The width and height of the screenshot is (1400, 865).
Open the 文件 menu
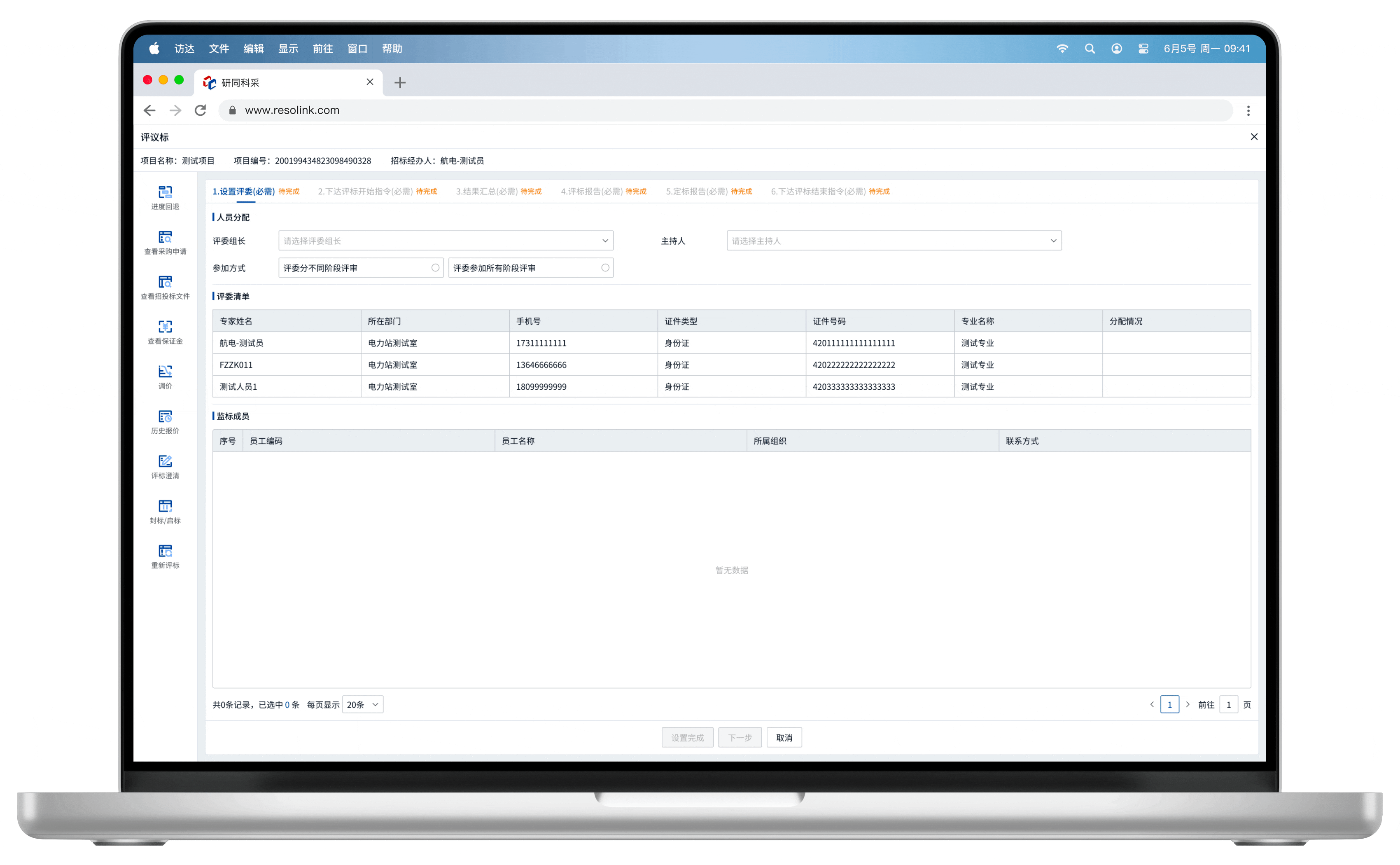click(219, 49)
